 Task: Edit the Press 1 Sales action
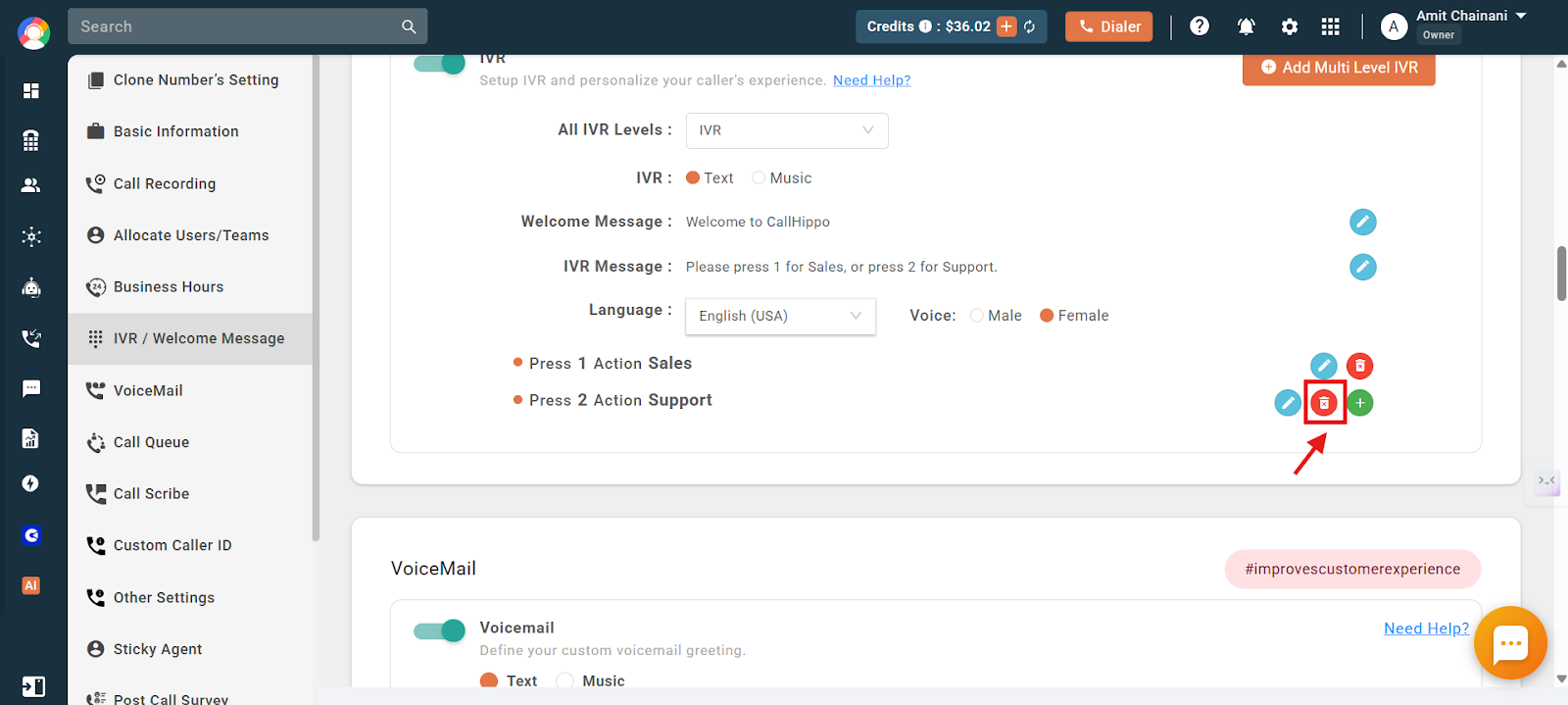click(1324, 366)
